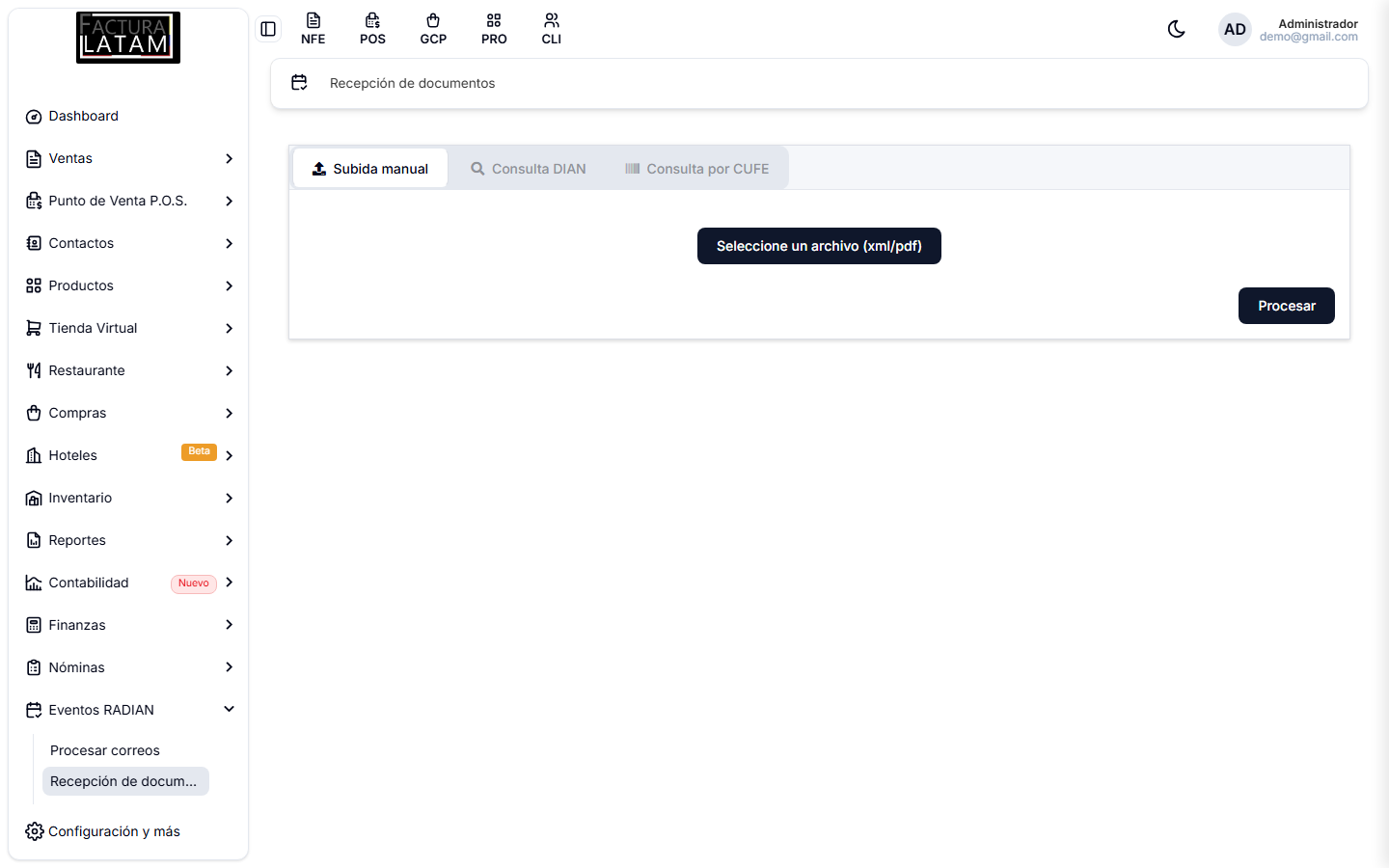Click the Contactos address book icon
The width and height of the screenshot is (1389, 868).
click(34, 243)
